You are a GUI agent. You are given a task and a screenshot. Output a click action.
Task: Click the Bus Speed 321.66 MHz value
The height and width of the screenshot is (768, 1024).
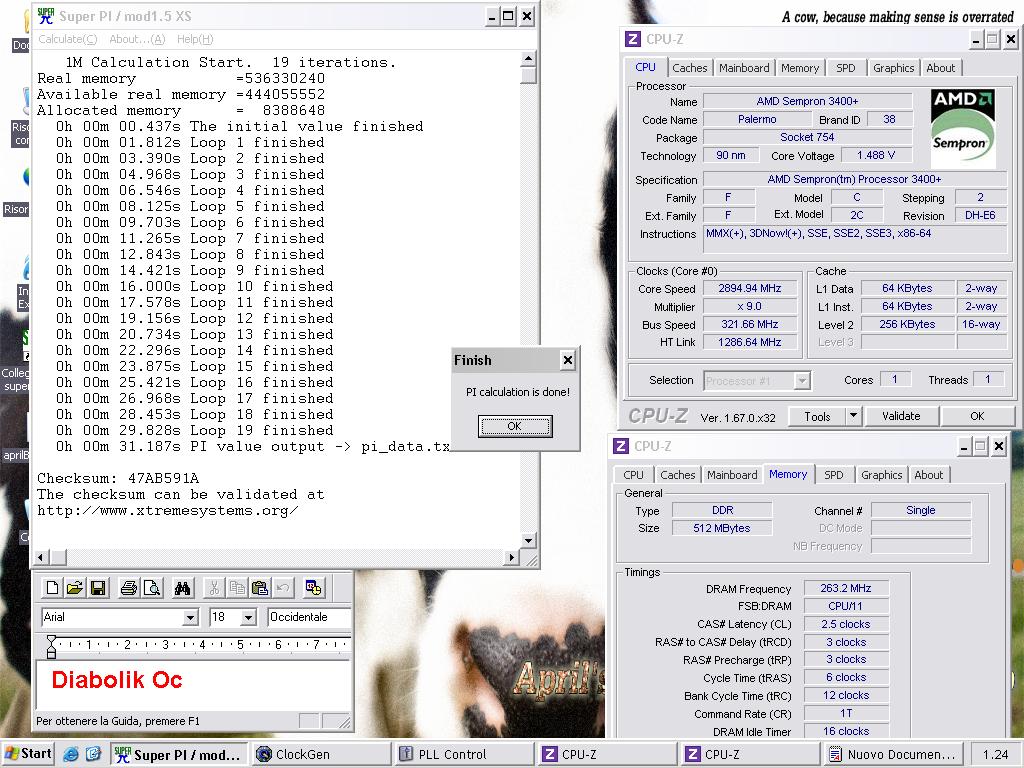750,324
